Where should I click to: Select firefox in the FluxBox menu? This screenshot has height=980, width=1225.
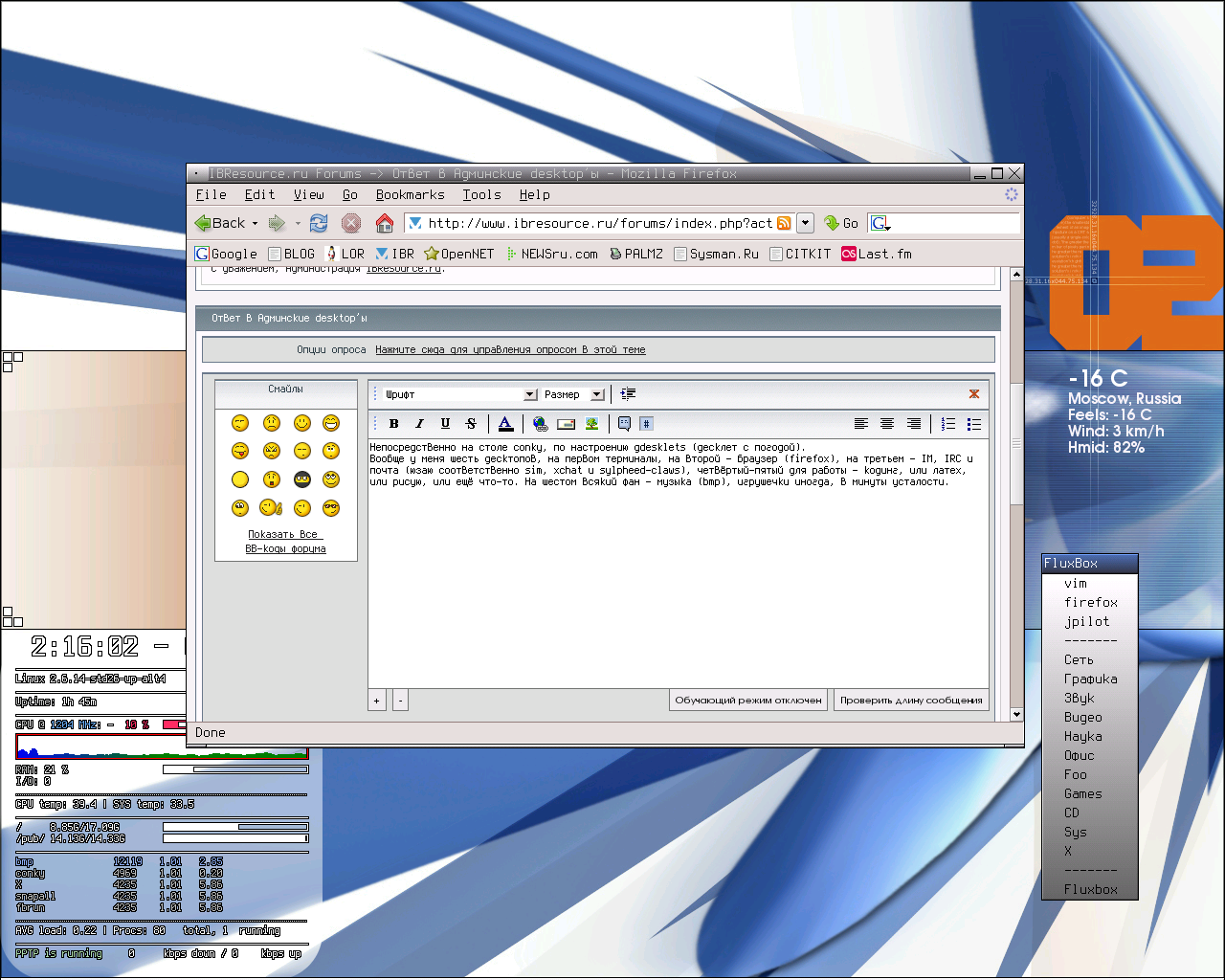1090,602
